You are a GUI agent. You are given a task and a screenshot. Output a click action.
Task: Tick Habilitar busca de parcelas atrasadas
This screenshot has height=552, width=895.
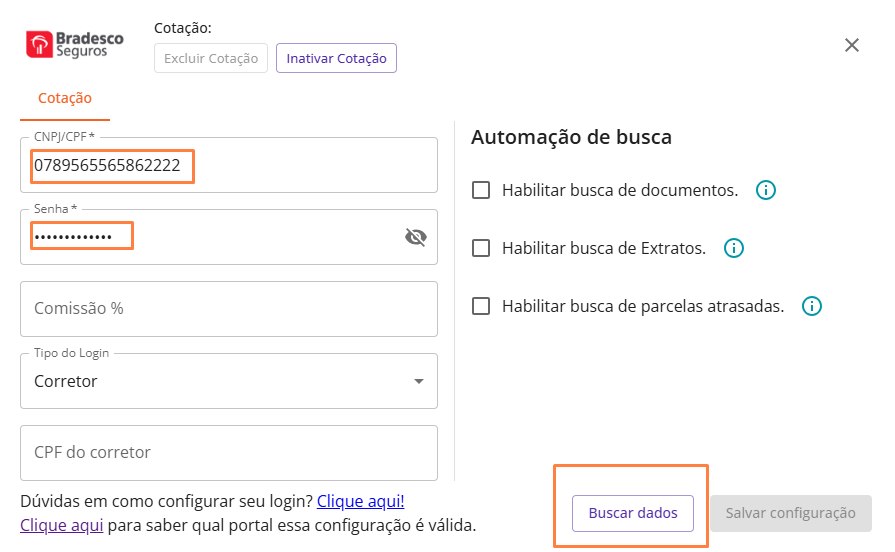pos(481,306)
